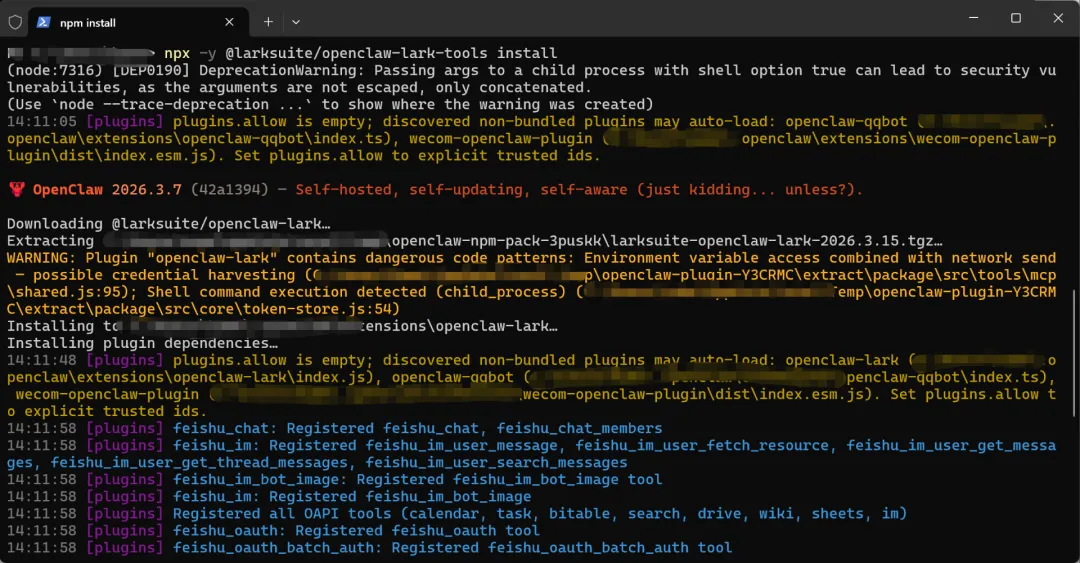Click "feishu_oauth:" text
This screenshot has height=563, width=1080.
pyautogui.click(x=229, y=531)
